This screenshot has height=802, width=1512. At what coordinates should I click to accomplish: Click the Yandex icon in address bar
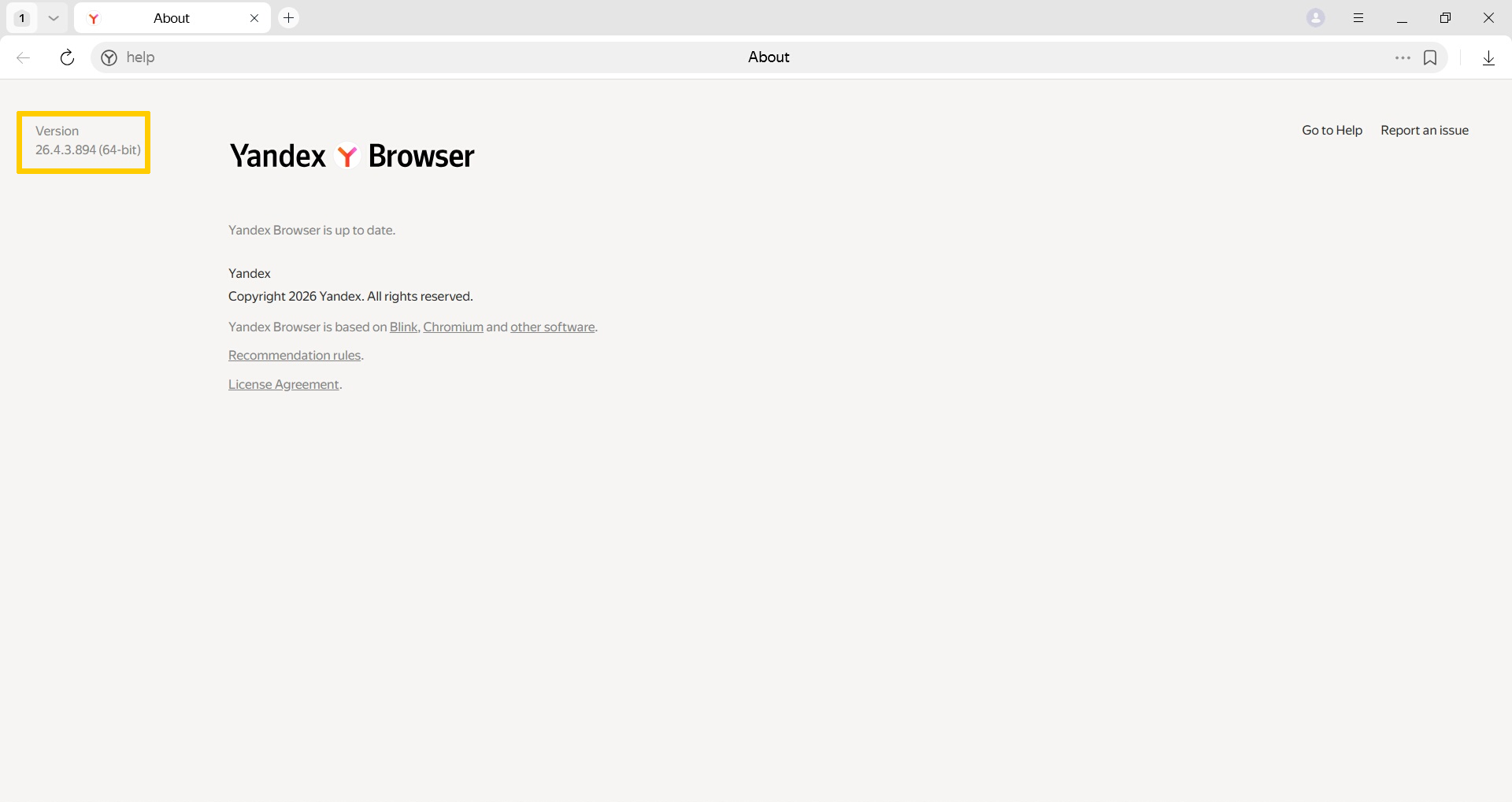pyautogui.click(x=109, y=57)
